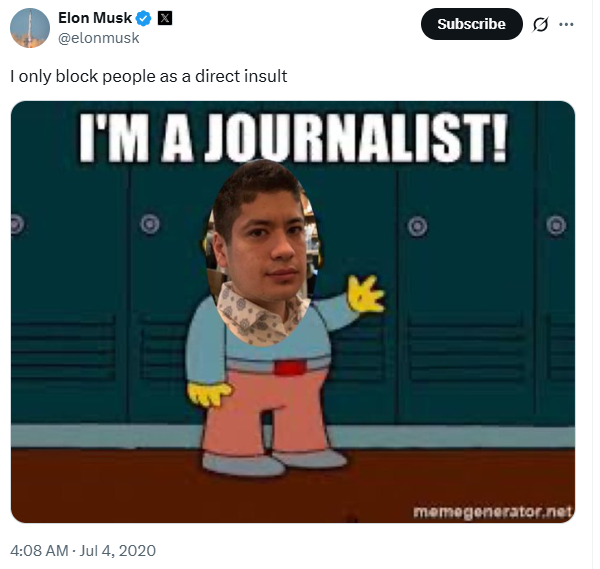Click the cartoon's raised yellow hand
600x569 pixels.
[365, 293]
